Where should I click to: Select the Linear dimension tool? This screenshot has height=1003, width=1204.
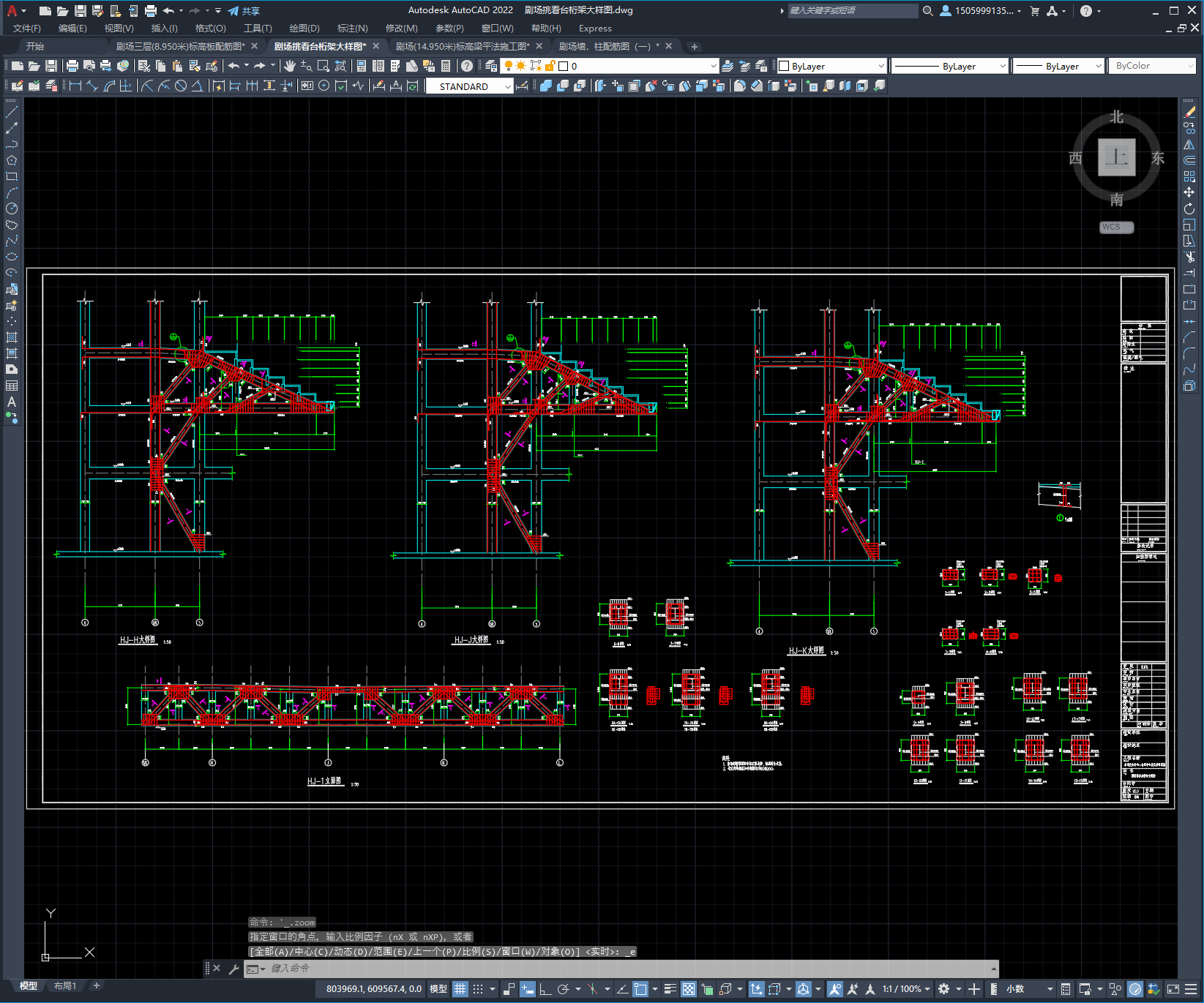click(75, 86)
